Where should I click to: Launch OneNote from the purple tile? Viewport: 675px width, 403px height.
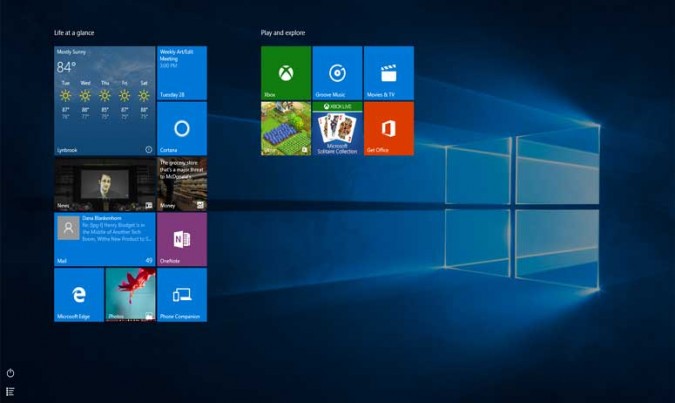tap(182, 239)
